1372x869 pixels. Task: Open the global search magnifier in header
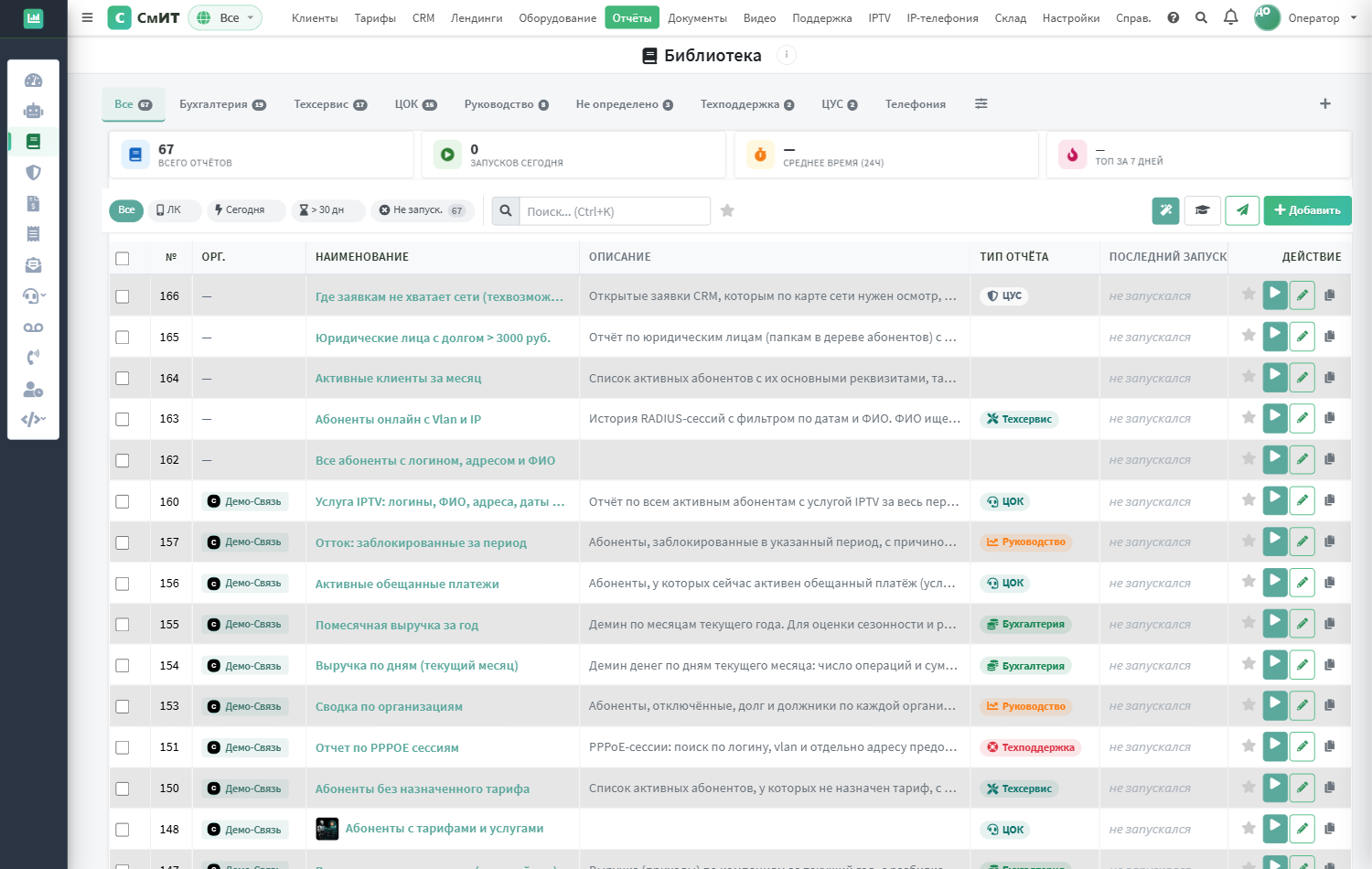click(1201, 17)
